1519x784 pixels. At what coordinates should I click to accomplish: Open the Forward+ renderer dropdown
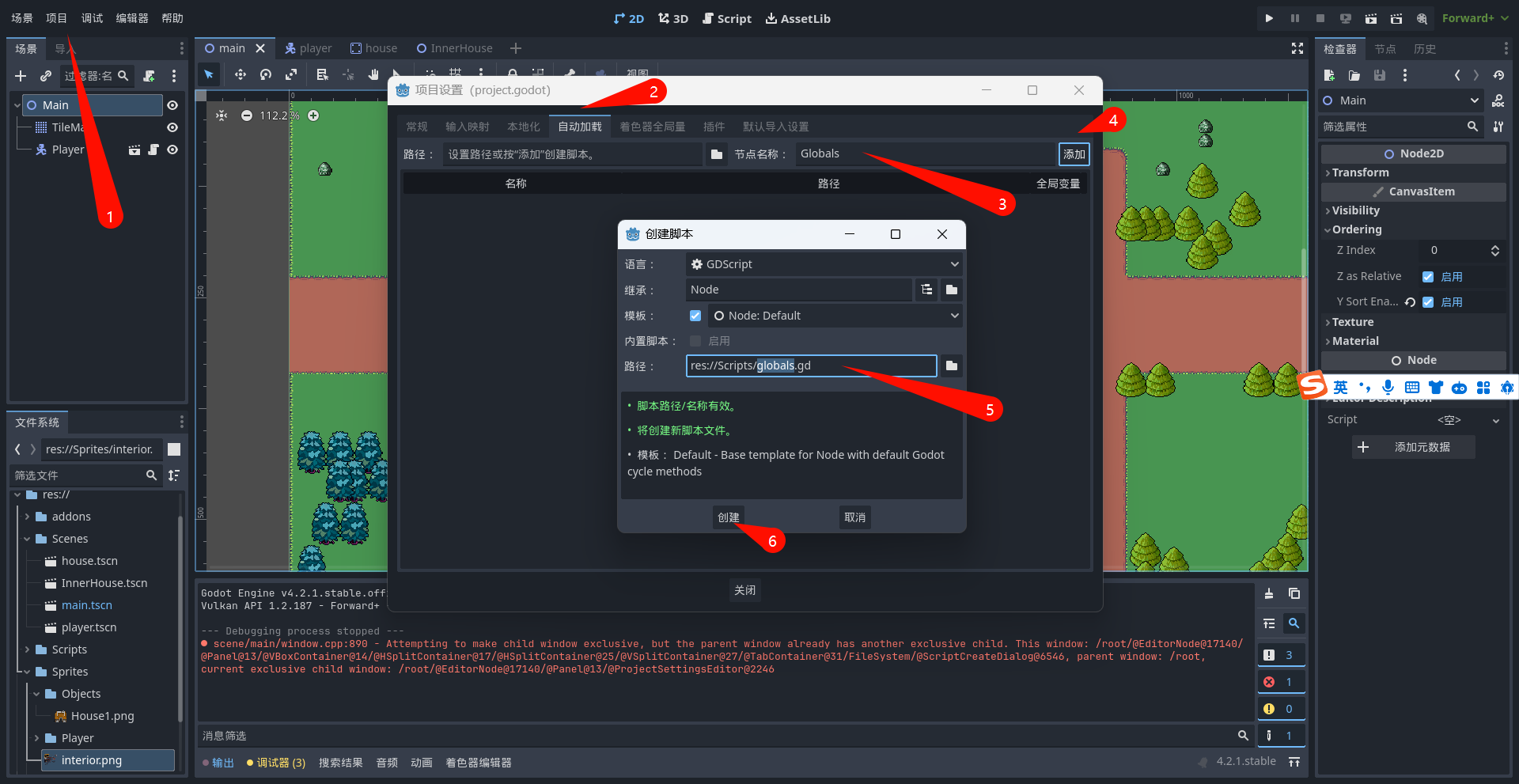1475,18
